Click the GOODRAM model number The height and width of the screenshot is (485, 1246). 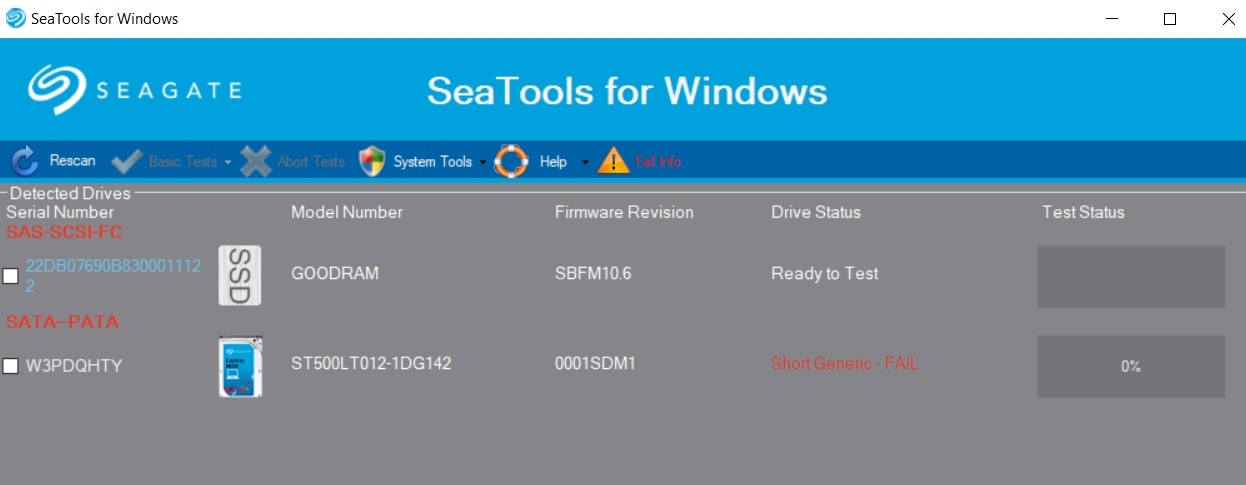pos(335,273)
